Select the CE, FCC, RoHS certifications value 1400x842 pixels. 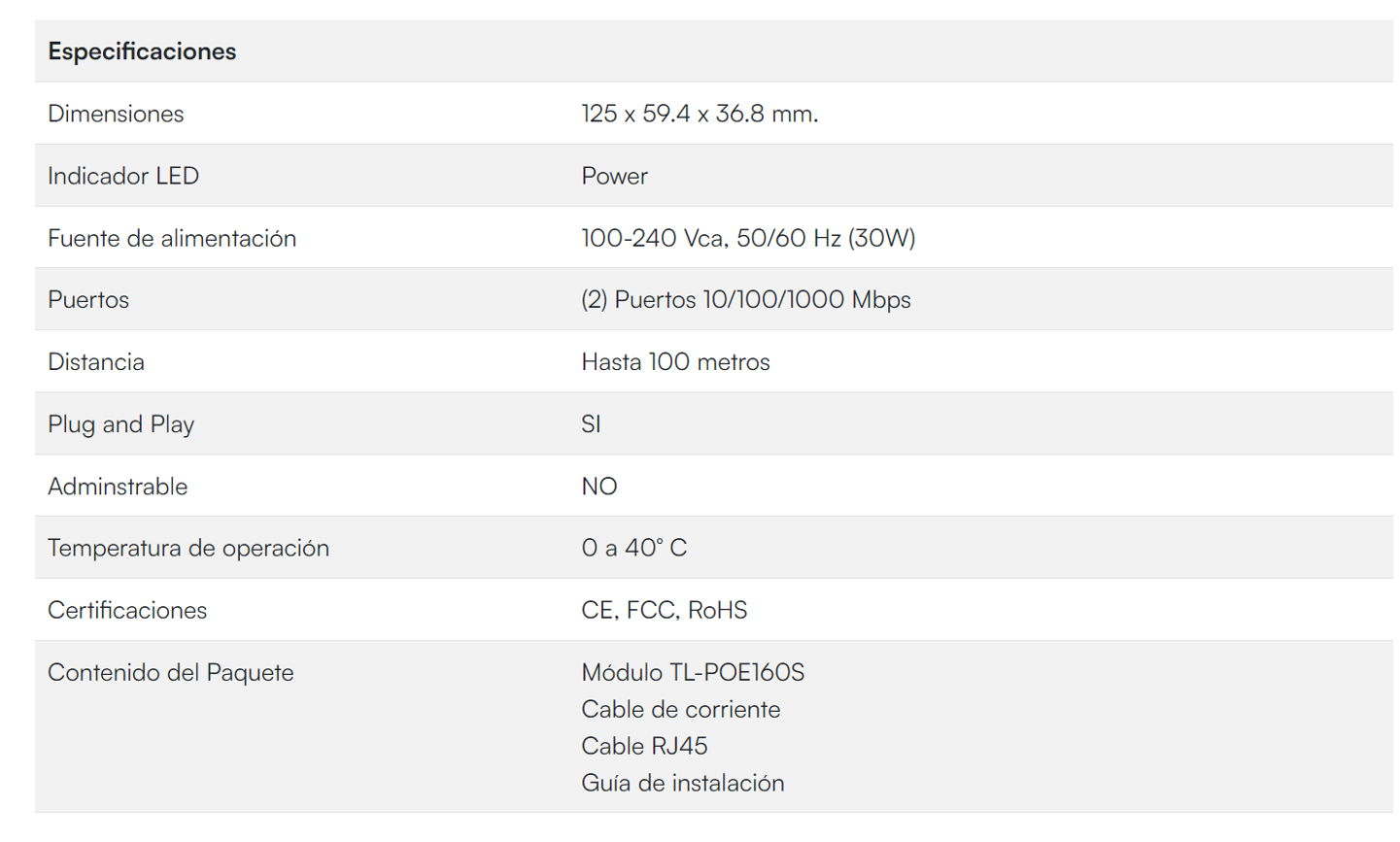coord(664,610)
